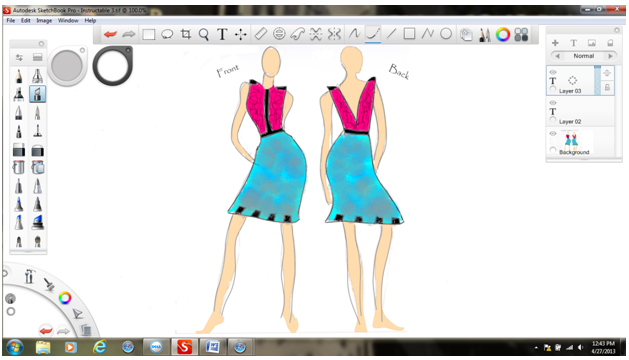629x360 pixels.
Task: Add a new layer with plus button
Action: click(555, 43)
